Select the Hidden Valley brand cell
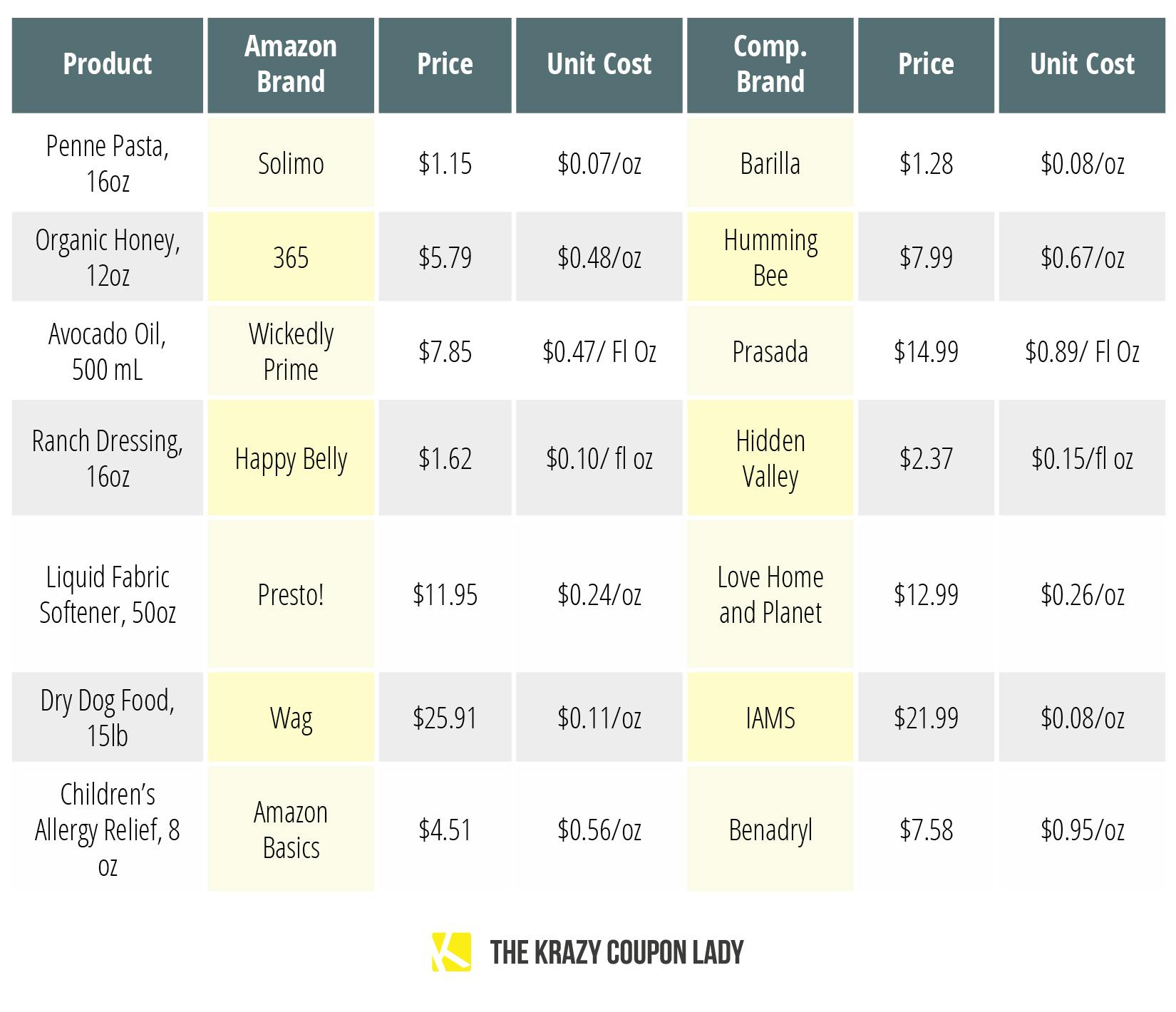Screen dimensions: 1176x1012 tap(770, 458)
